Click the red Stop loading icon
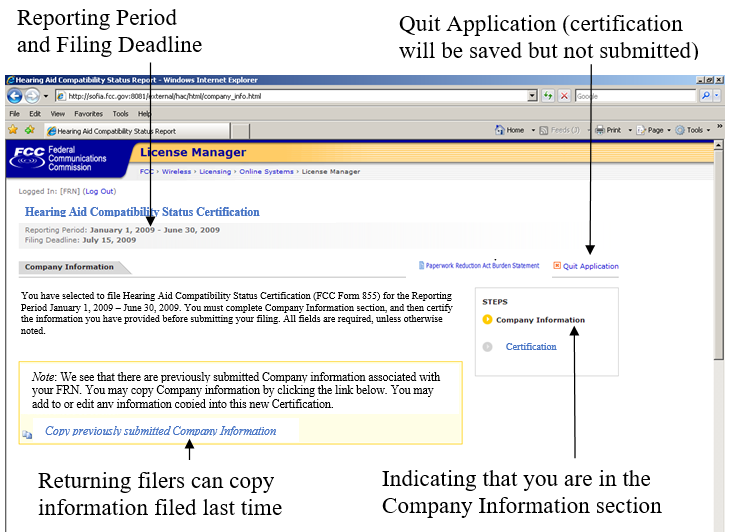 [564, 96]
